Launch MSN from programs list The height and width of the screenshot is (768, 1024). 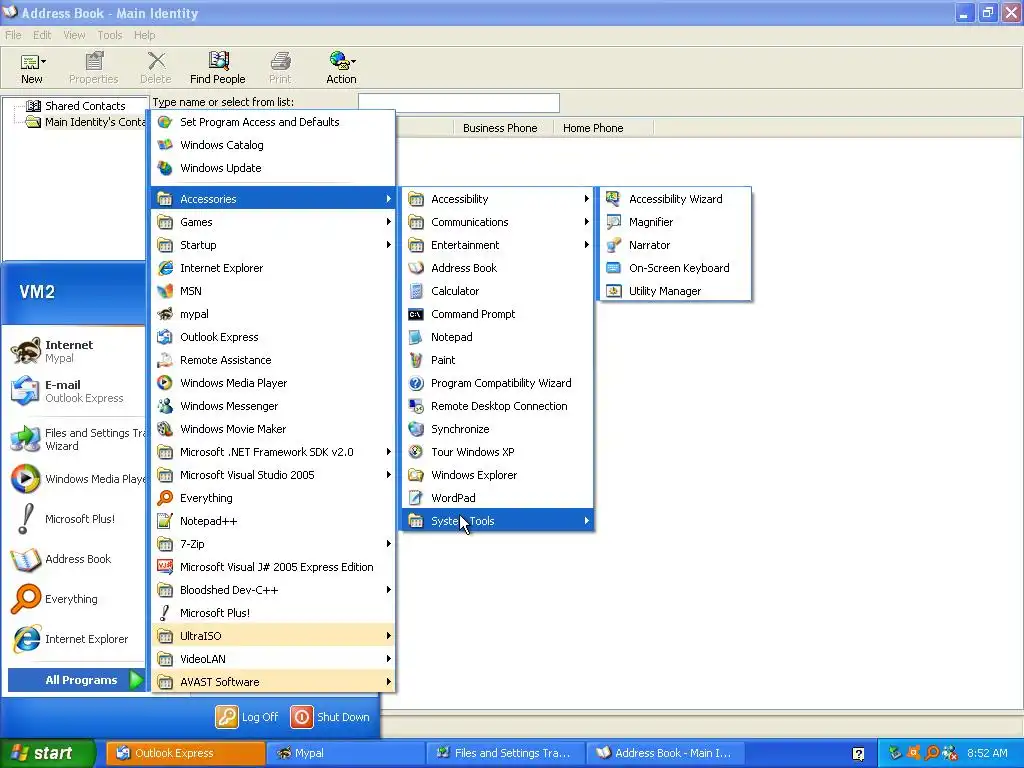[274, 291]
